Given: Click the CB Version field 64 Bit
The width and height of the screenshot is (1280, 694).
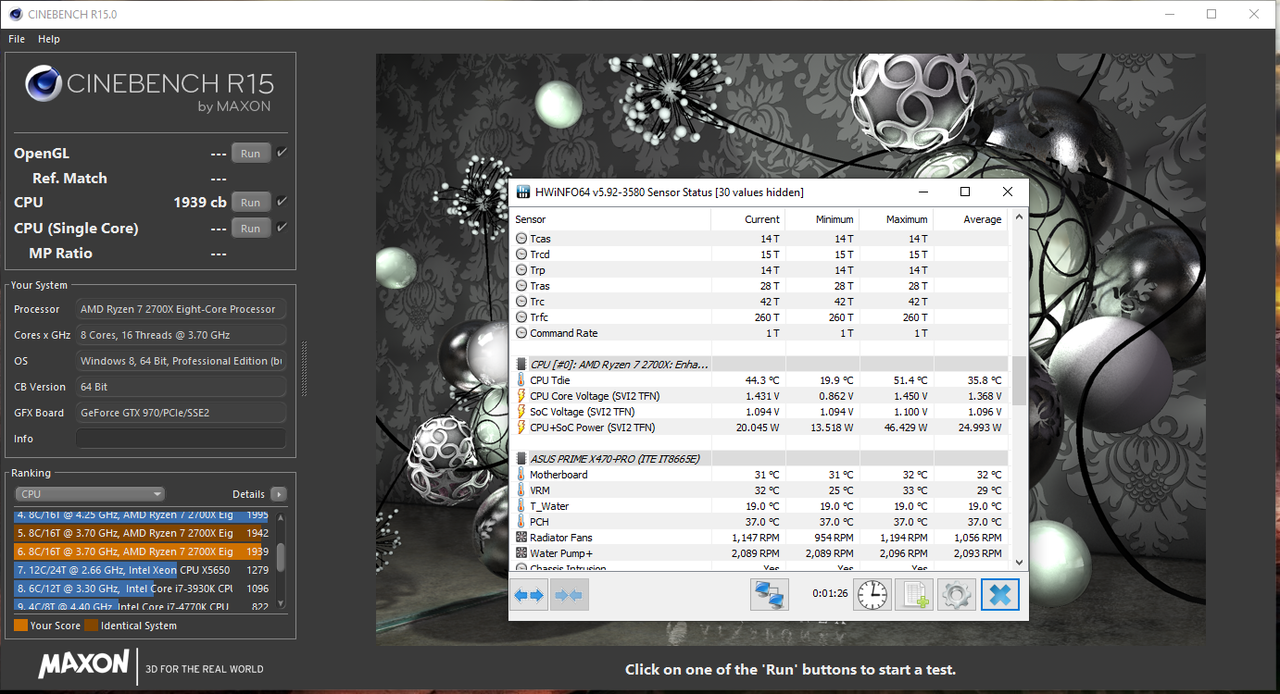Looking at the screenshot, I should click(181, 387).
